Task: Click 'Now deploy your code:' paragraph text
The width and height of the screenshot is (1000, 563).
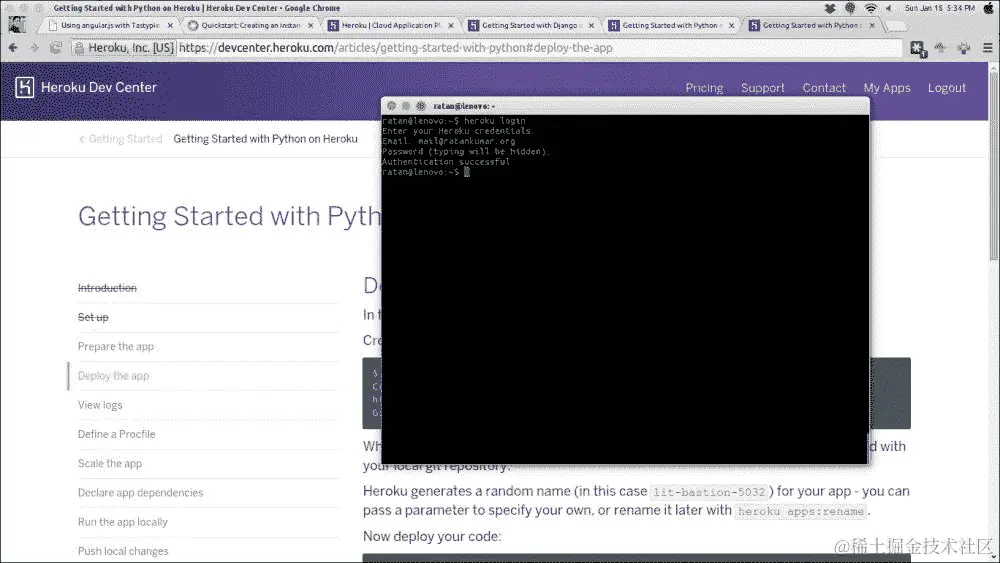Action: pos(432,537)
